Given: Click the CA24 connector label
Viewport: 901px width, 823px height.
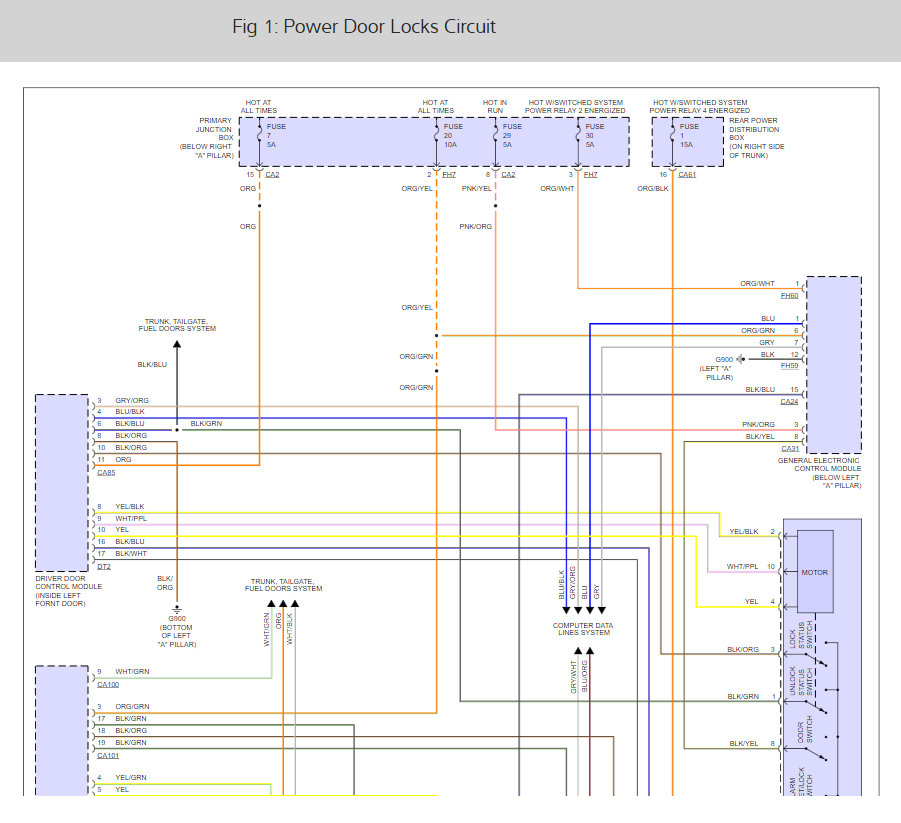Looking at the screenshot, I should pos(790,401).
